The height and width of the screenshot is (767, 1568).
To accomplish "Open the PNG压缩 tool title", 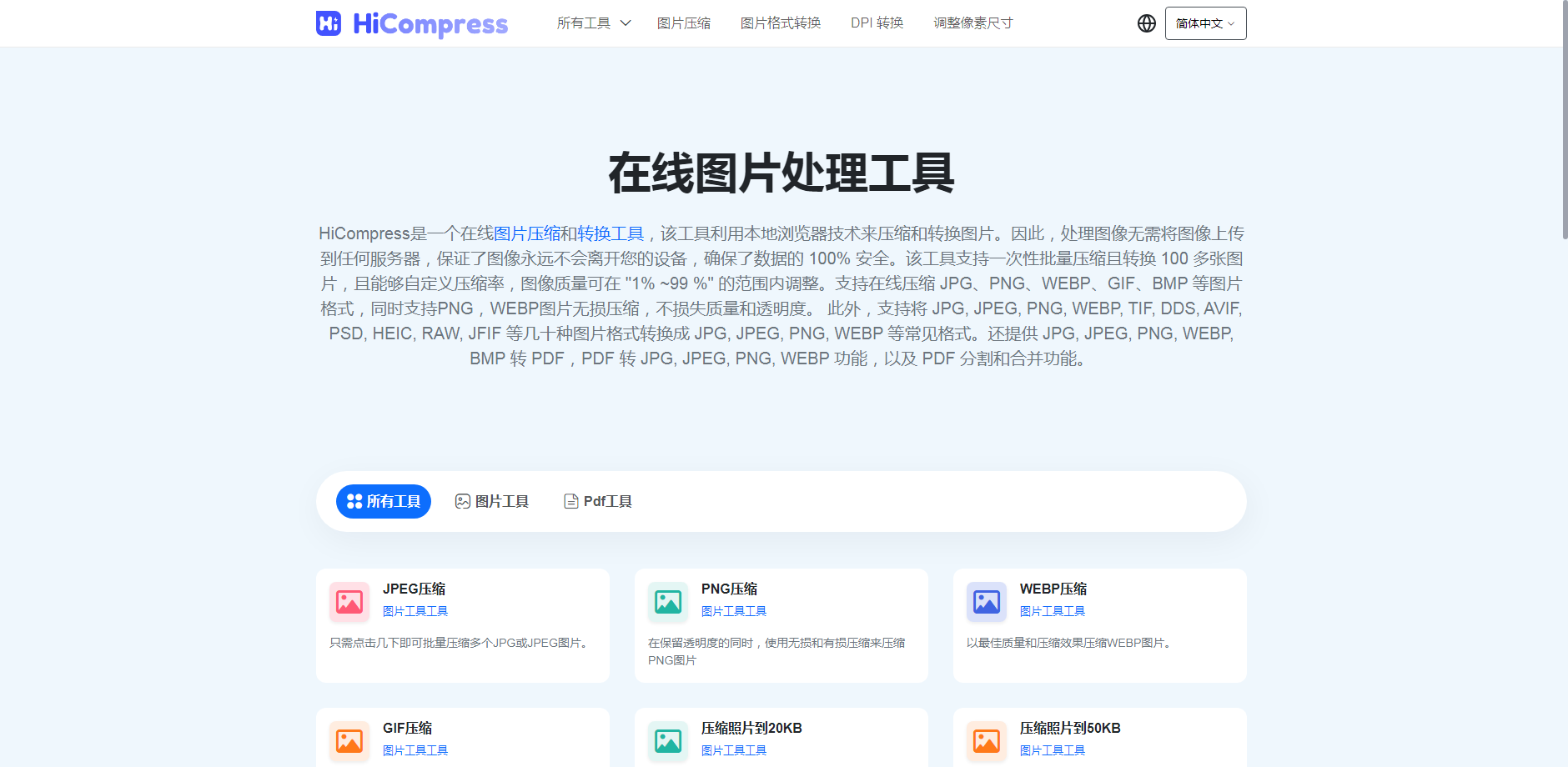I will tap(729, 589).
